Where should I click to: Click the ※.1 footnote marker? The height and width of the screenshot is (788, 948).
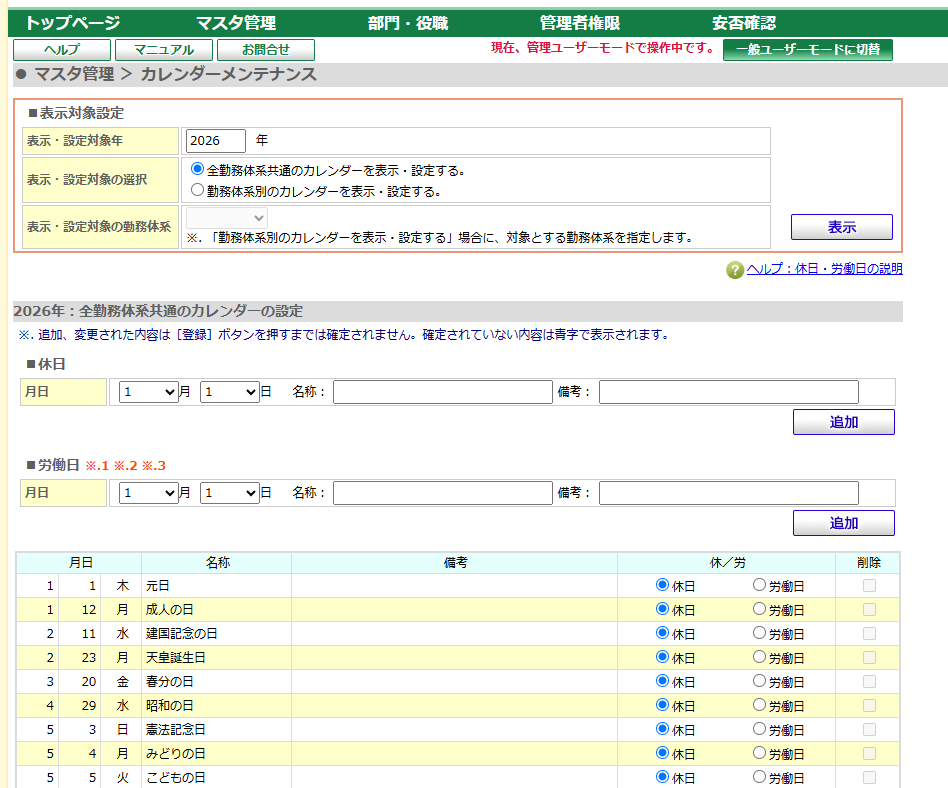click(x=97, y=466)
